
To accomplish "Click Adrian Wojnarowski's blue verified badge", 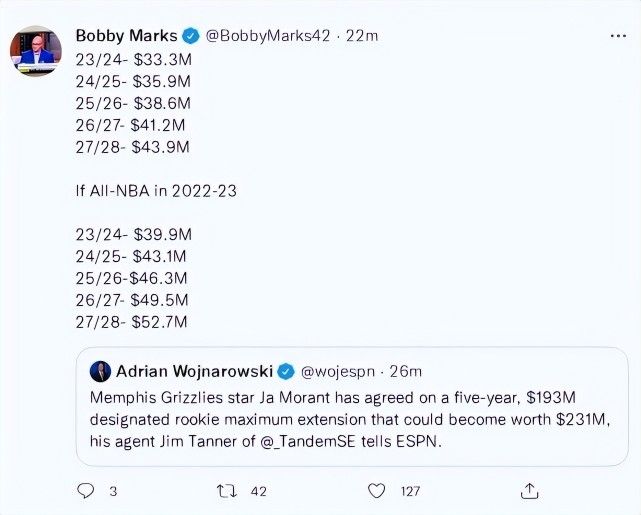I will [x=285, y=372].
